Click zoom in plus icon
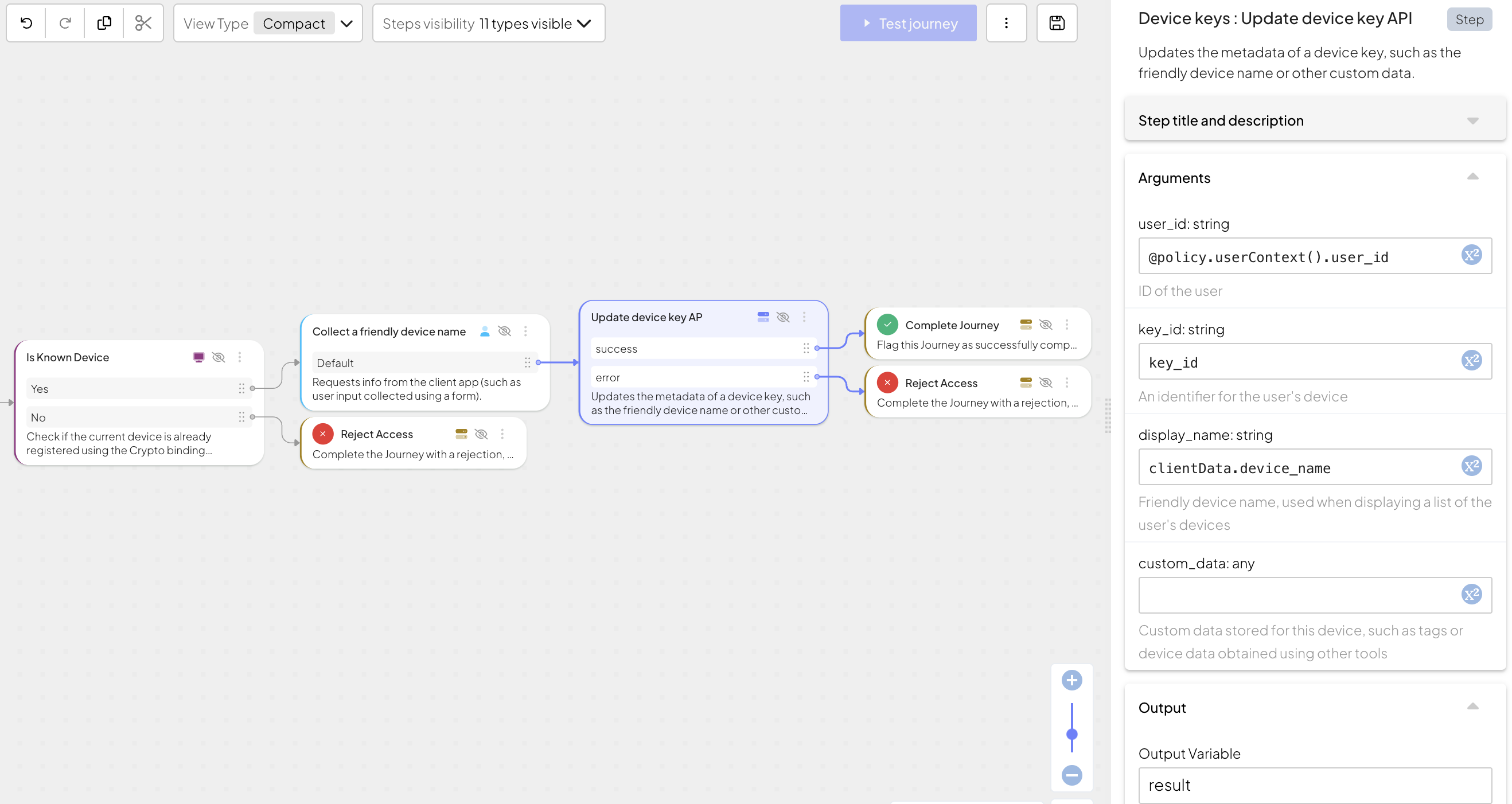The image size is (1512, 804). click(1071, 680)
